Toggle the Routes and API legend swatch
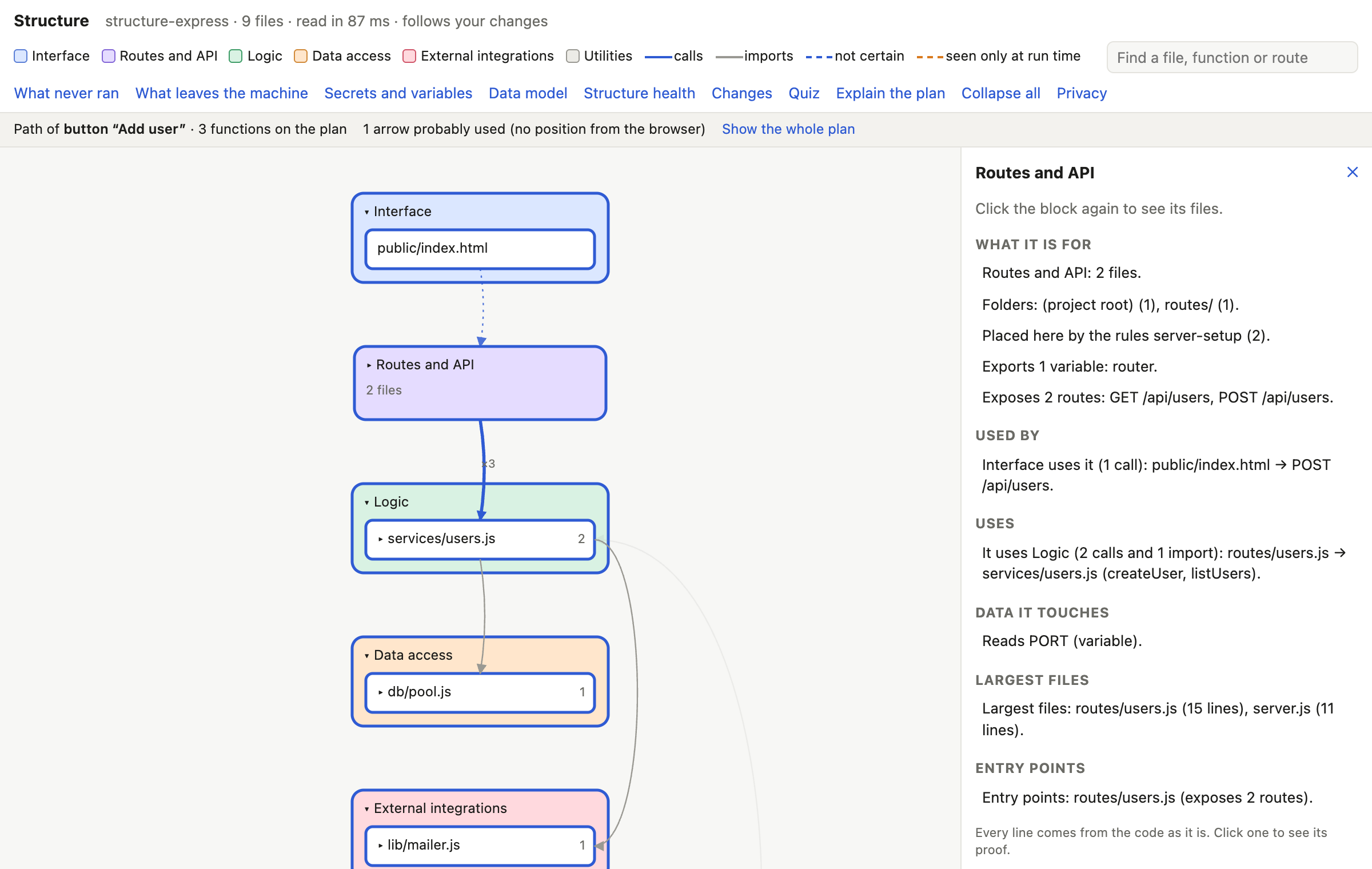The width and height of the screenshot is (1372, 869). pyautogui.click(x=108, y=56)
